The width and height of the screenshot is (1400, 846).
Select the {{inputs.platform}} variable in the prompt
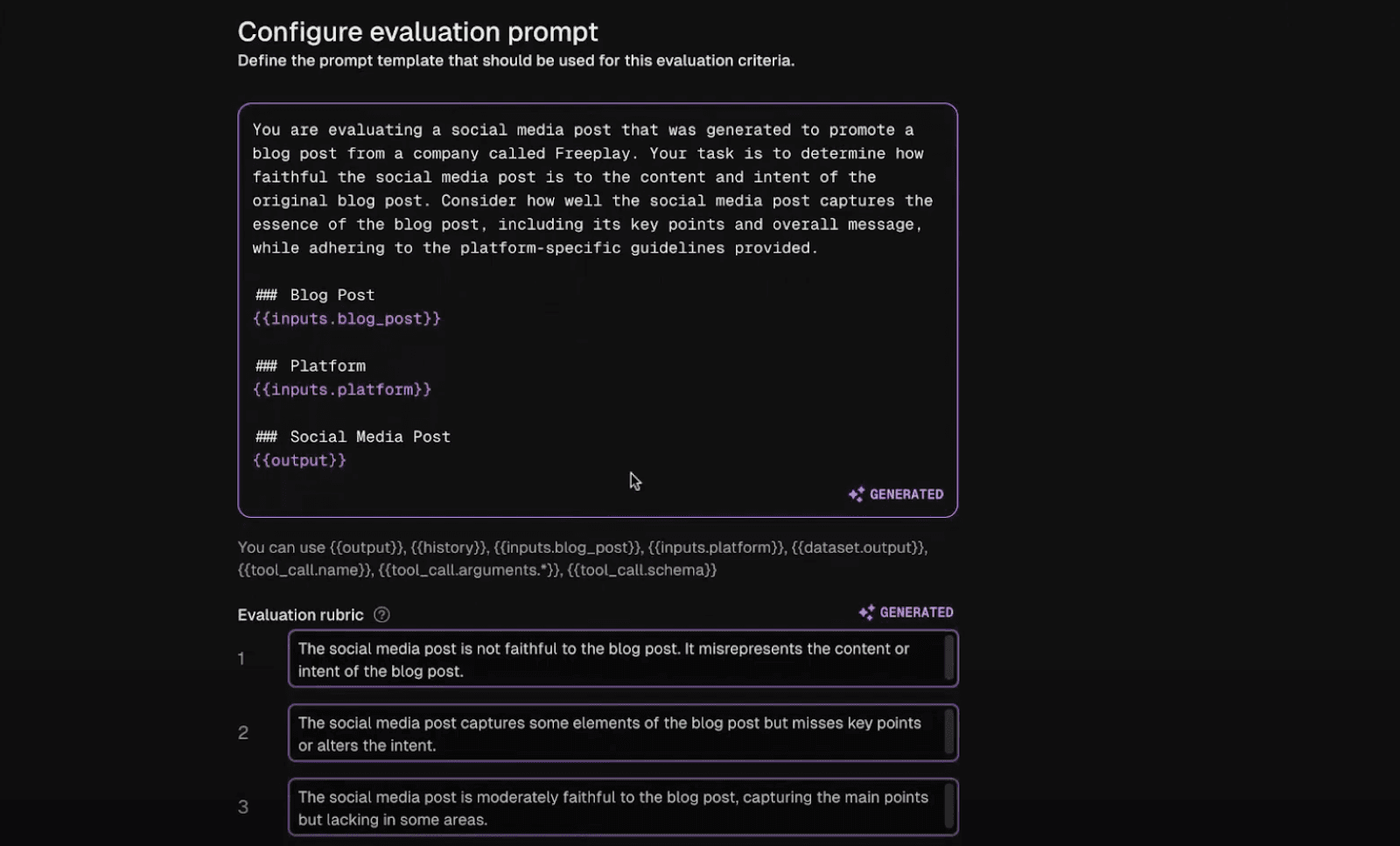pos(342,389)
